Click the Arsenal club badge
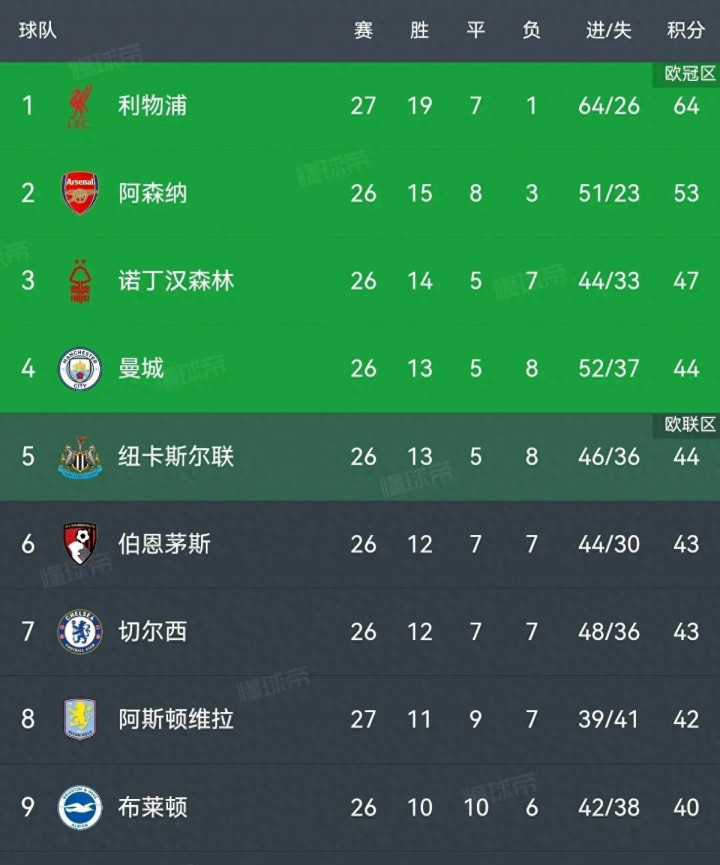The height and width of the screenshot is (865, 720). [79, 193]
